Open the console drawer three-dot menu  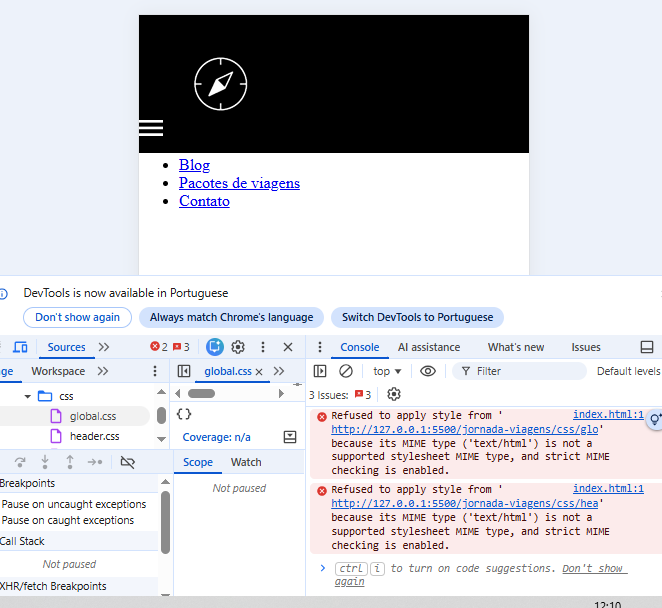click(x=320, y=347)
